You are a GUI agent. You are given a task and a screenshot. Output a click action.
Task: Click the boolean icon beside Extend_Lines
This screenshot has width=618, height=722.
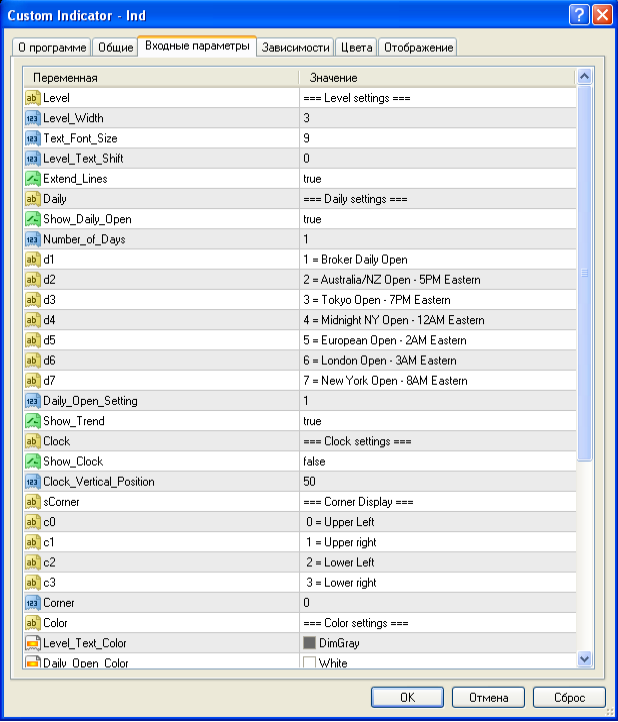[x=32, y=179]
